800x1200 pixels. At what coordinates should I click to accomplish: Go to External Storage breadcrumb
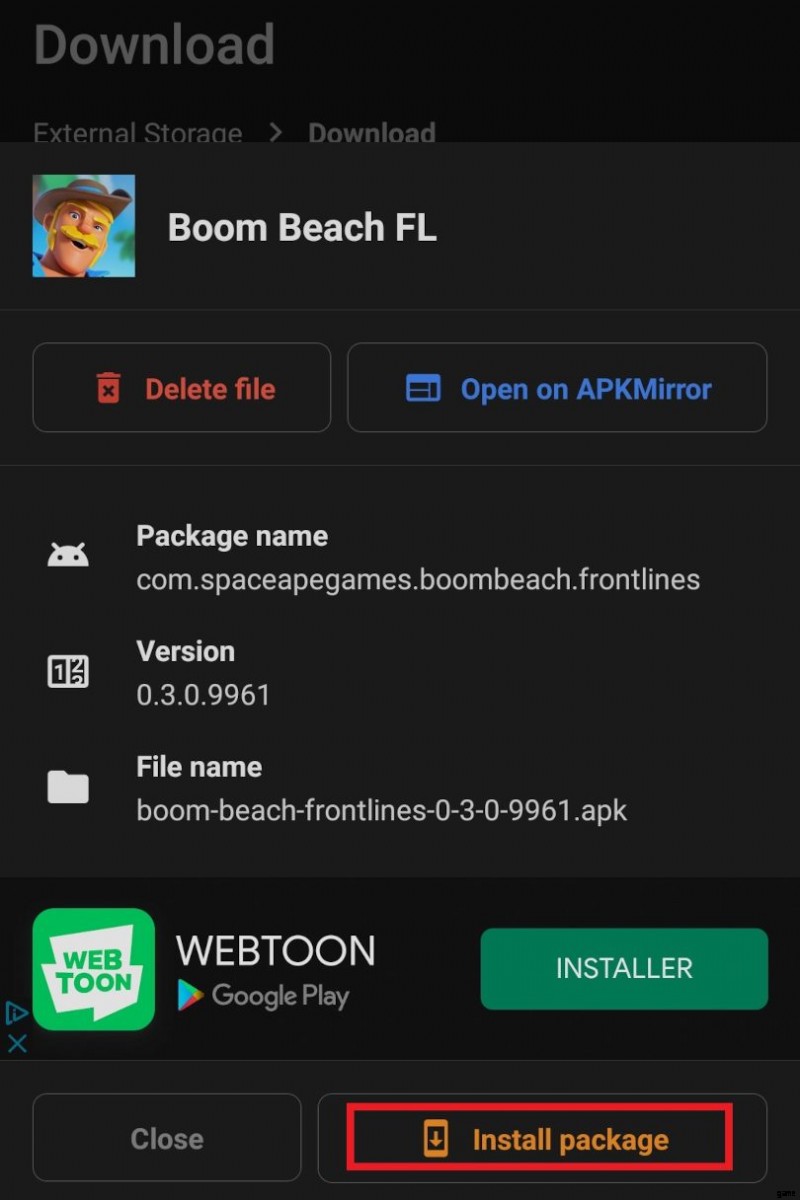click(138, 134)
